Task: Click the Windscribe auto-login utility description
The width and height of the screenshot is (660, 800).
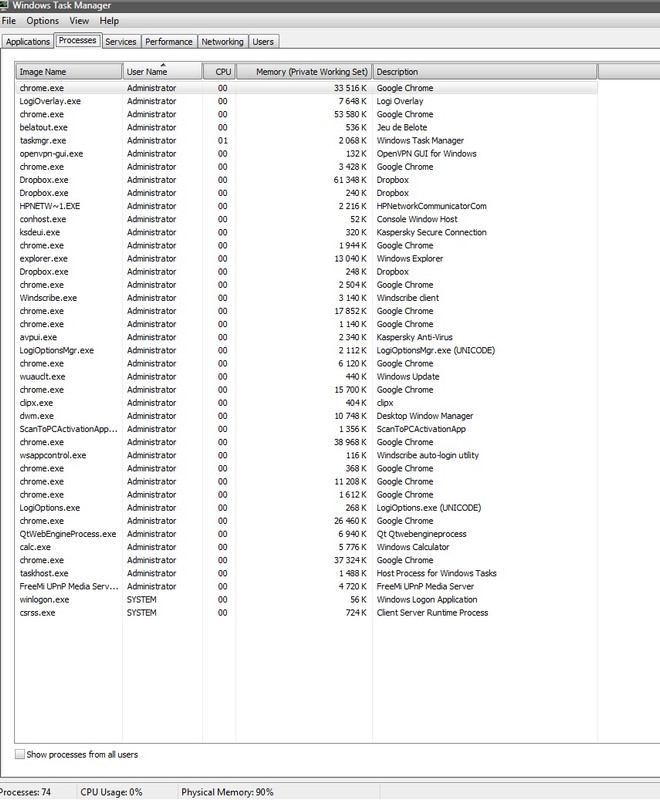Action: click(427, 455)
